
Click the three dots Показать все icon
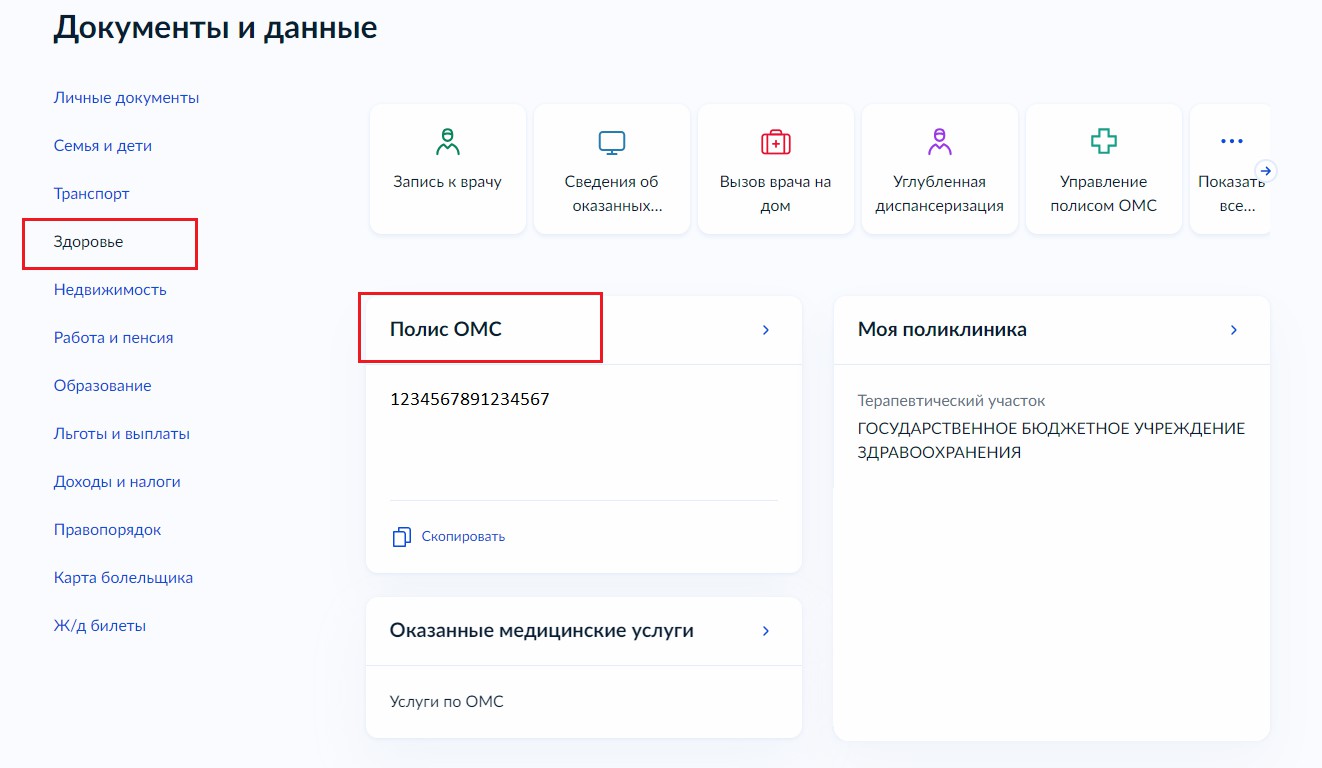pyautogui.click(x=1232, y=142)
